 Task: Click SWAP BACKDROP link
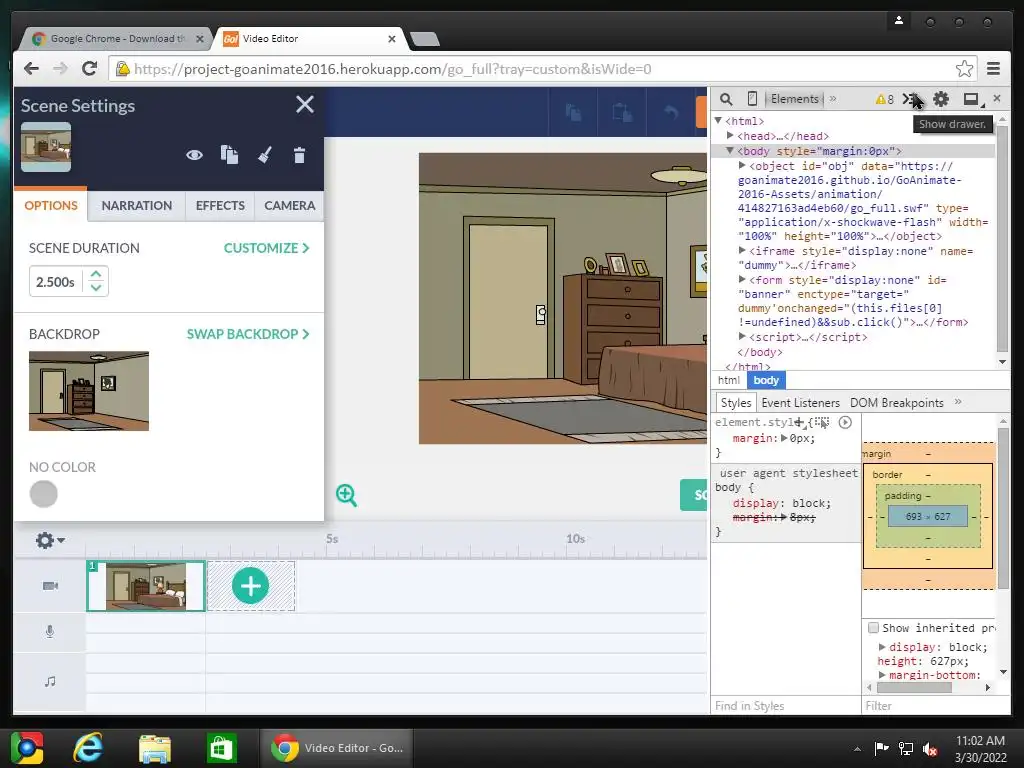pos(248,334)
